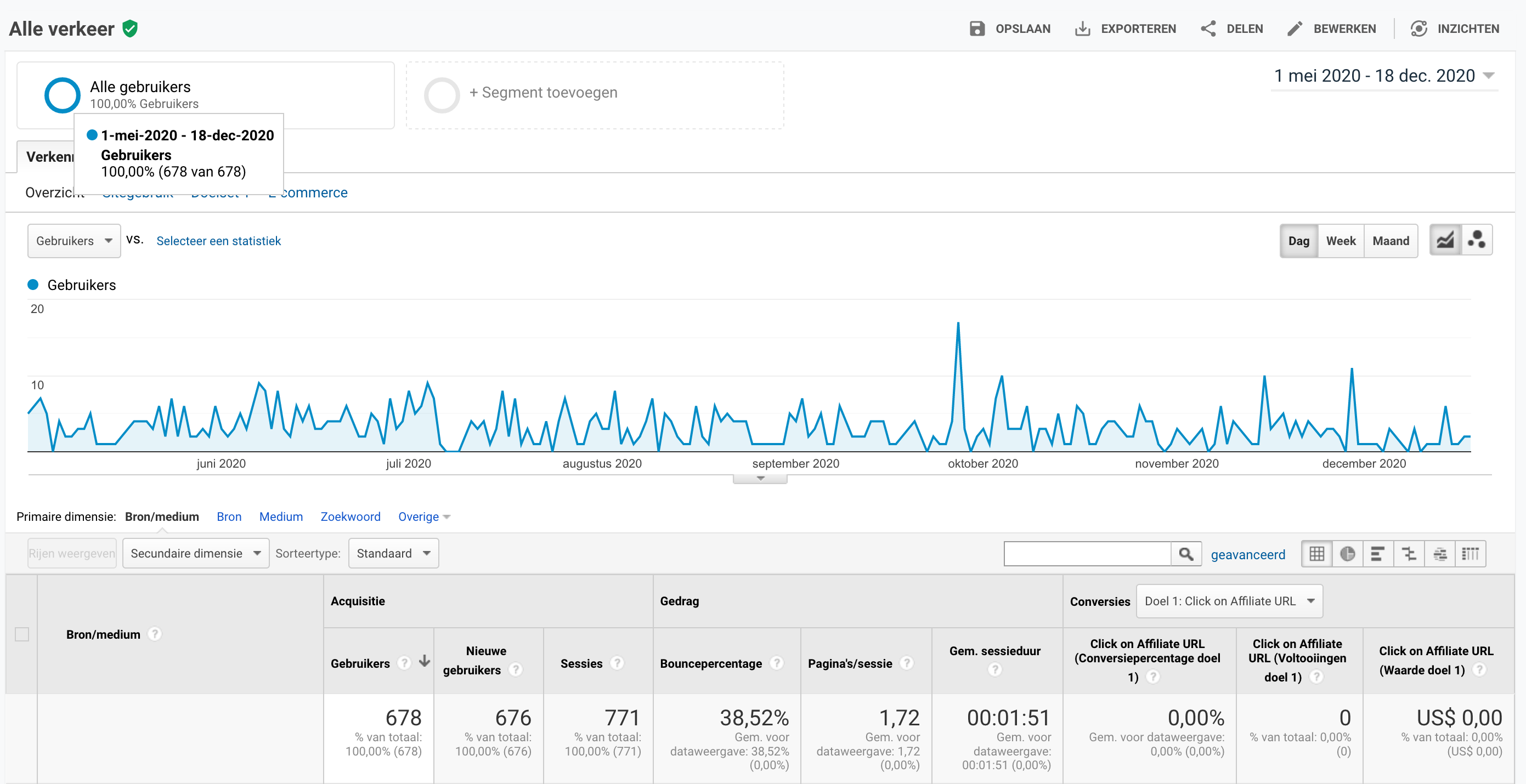Viewport: 1526px width, 784px height.
Task: Expand the chart annotations drawer arrow
Action: pos(760,479)
